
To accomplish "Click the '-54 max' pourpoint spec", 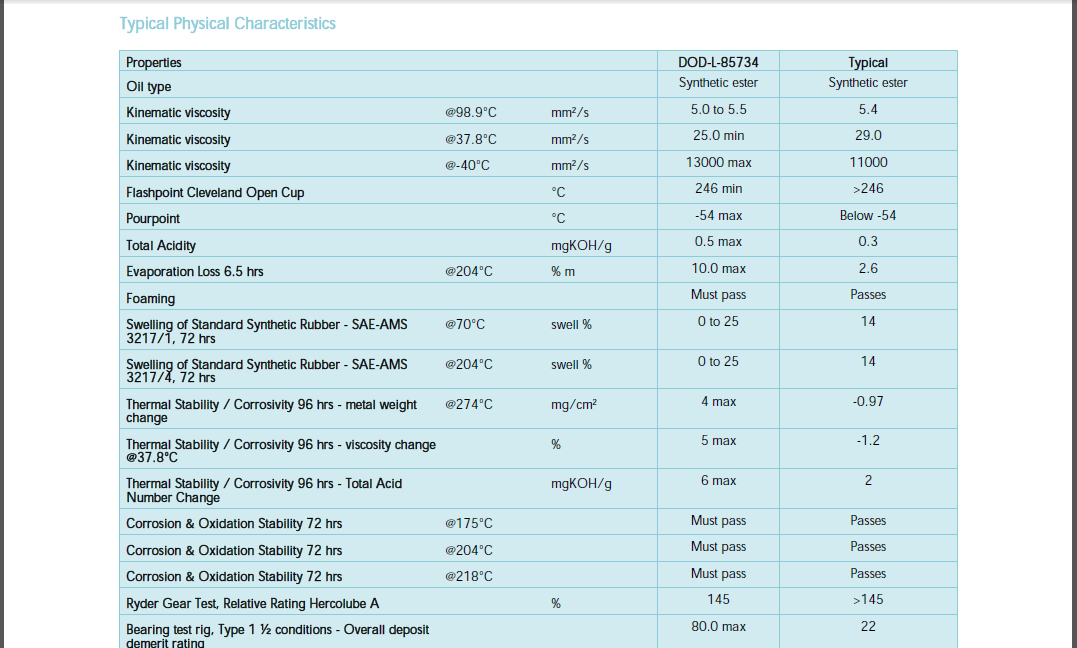I will pos(718,216).
